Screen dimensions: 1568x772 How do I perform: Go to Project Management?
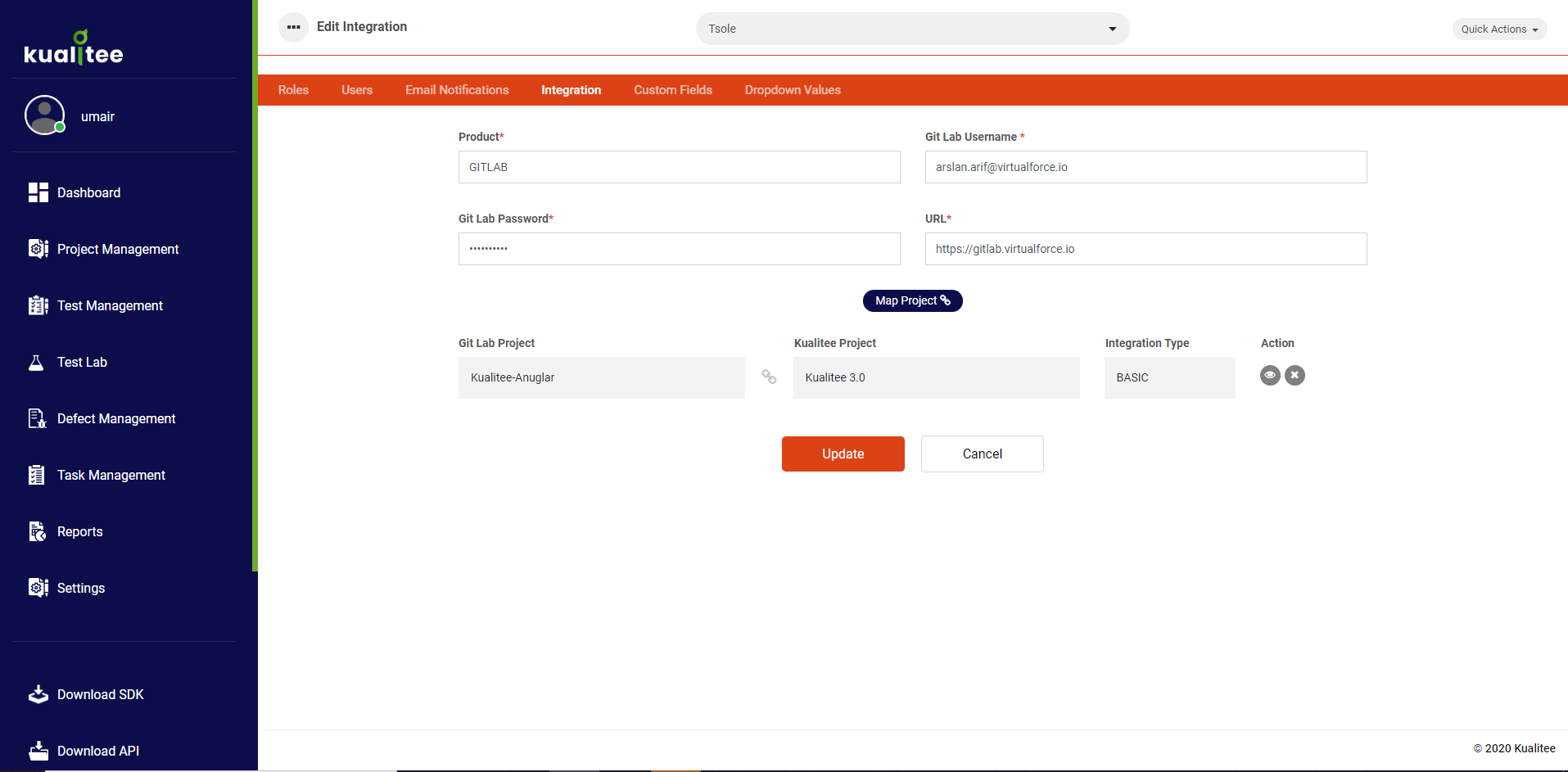(118, 249)
